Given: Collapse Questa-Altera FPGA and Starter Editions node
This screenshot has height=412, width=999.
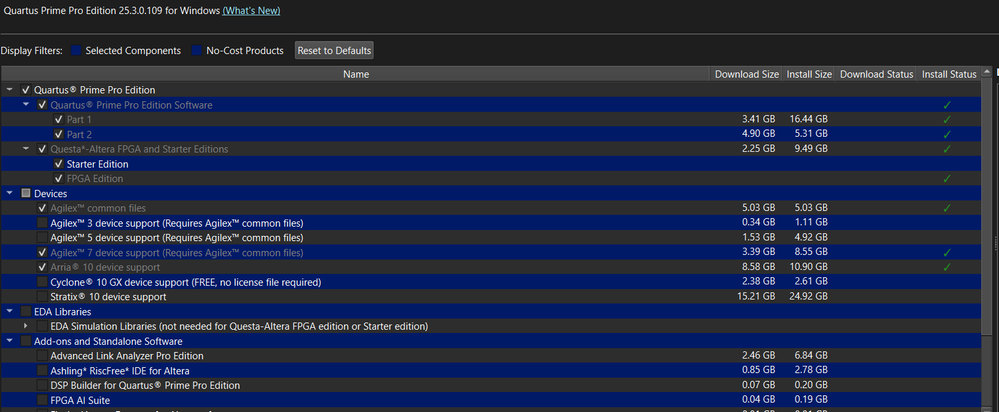Looking at the screenshot, I should coord(25,149).
